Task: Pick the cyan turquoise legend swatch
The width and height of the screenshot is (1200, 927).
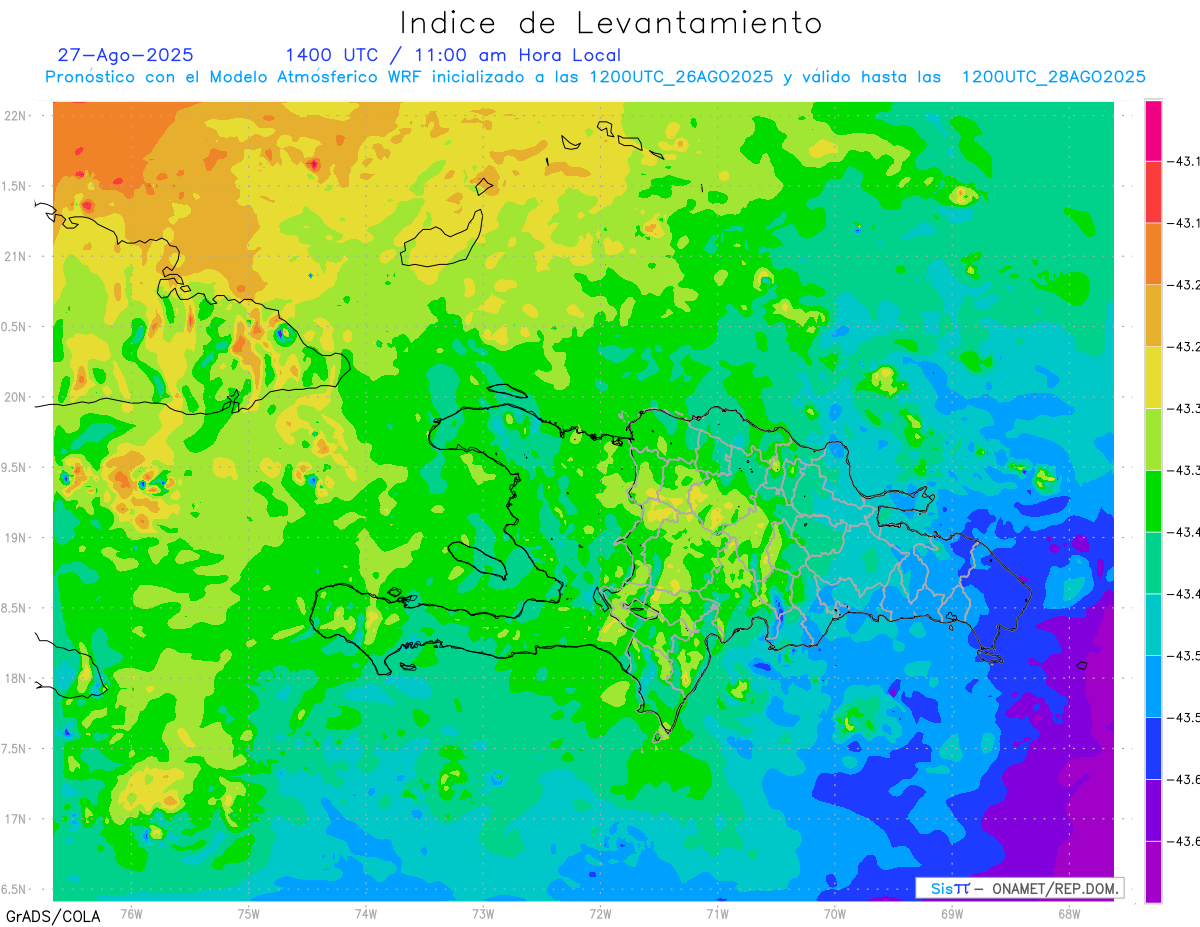Action: coord(1153,625)
